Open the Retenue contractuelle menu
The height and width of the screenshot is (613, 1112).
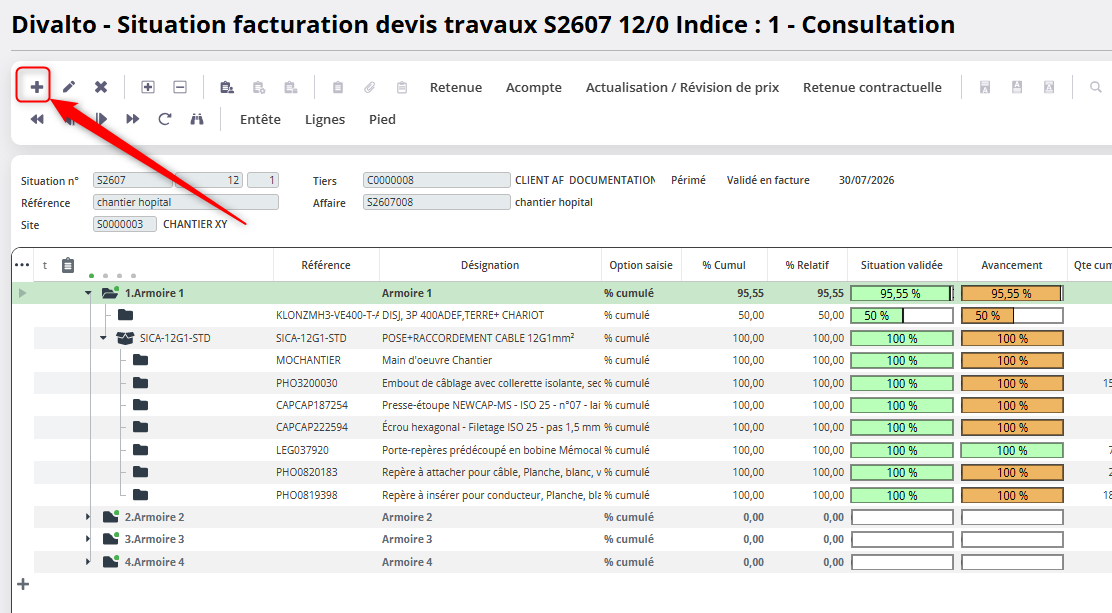[x=872, y=87]
